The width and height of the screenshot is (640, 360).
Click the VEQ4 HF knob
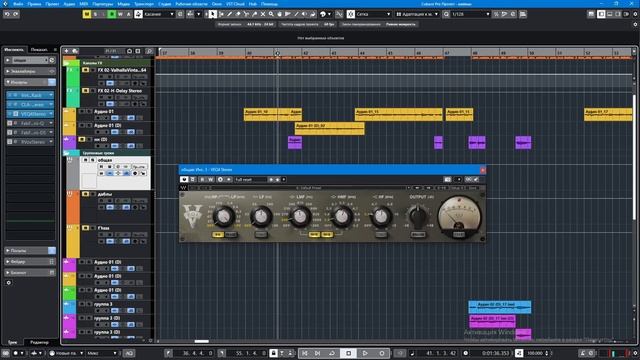point(381,216)
